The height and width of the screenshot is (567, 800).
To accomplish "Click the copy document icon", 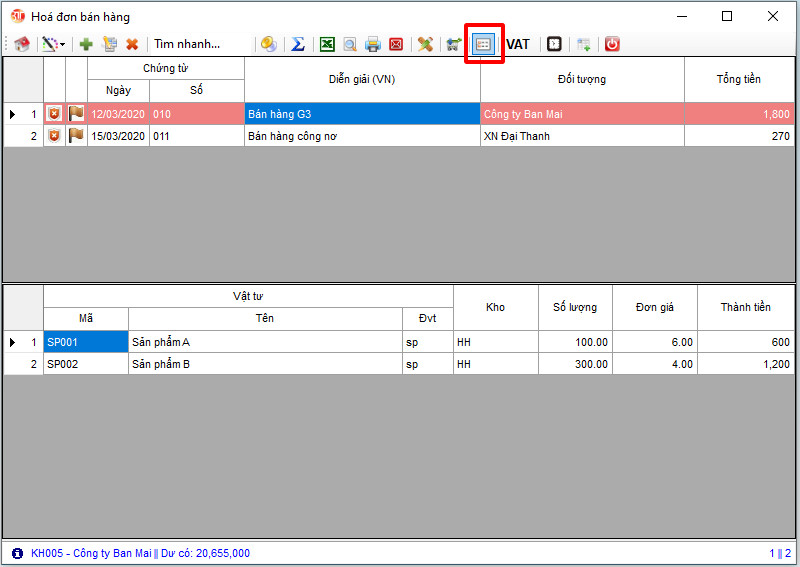I will pyautogui.click(x=110, y=45).
